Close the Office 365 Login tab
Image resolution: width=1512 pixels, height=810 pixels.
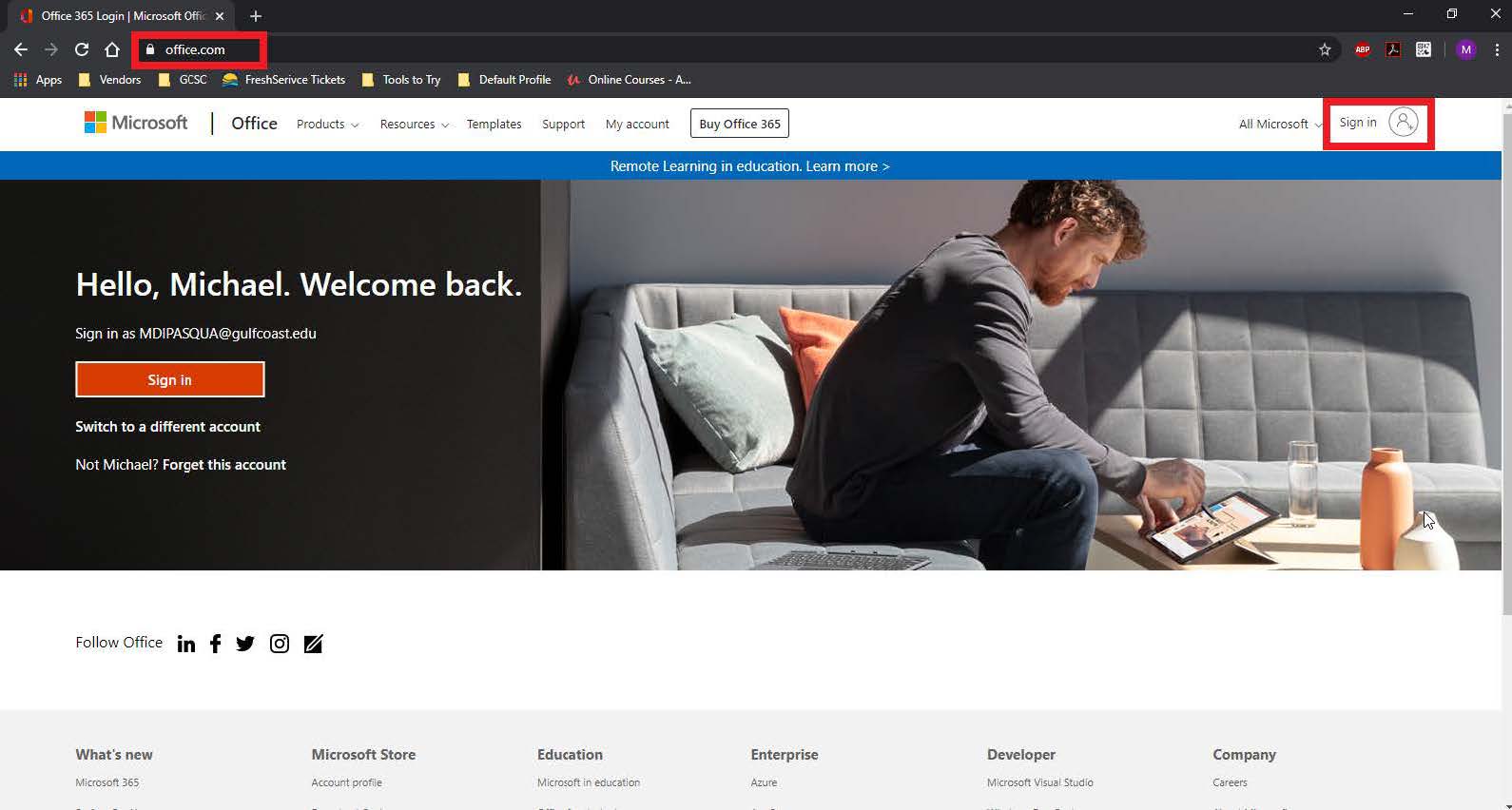(x=220, y=16)
